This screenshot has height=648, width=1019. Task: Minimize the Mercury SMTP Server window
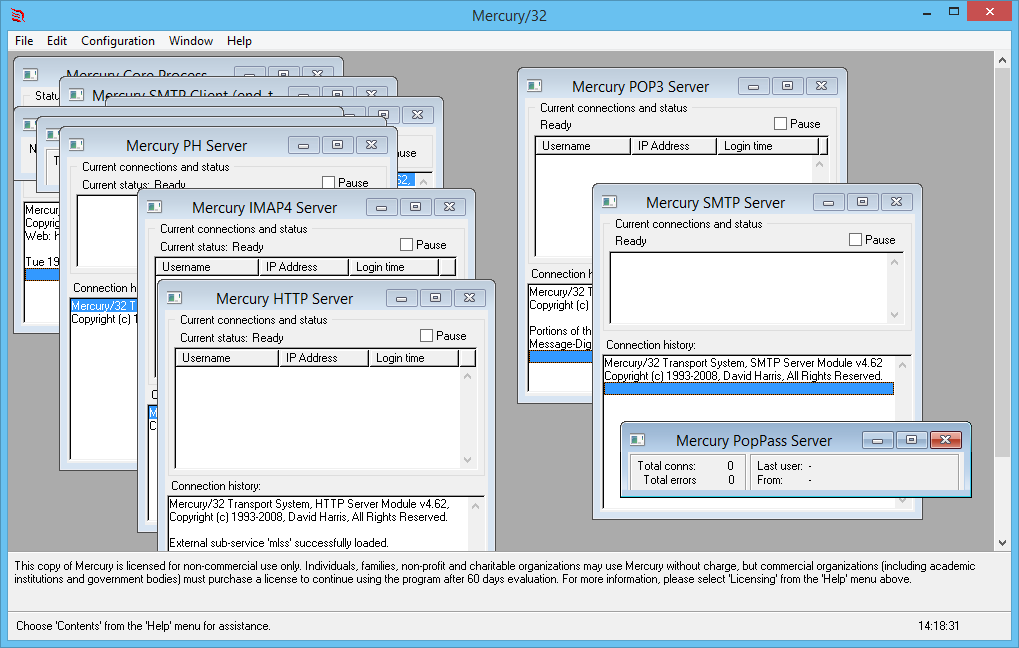pos(829,202)
